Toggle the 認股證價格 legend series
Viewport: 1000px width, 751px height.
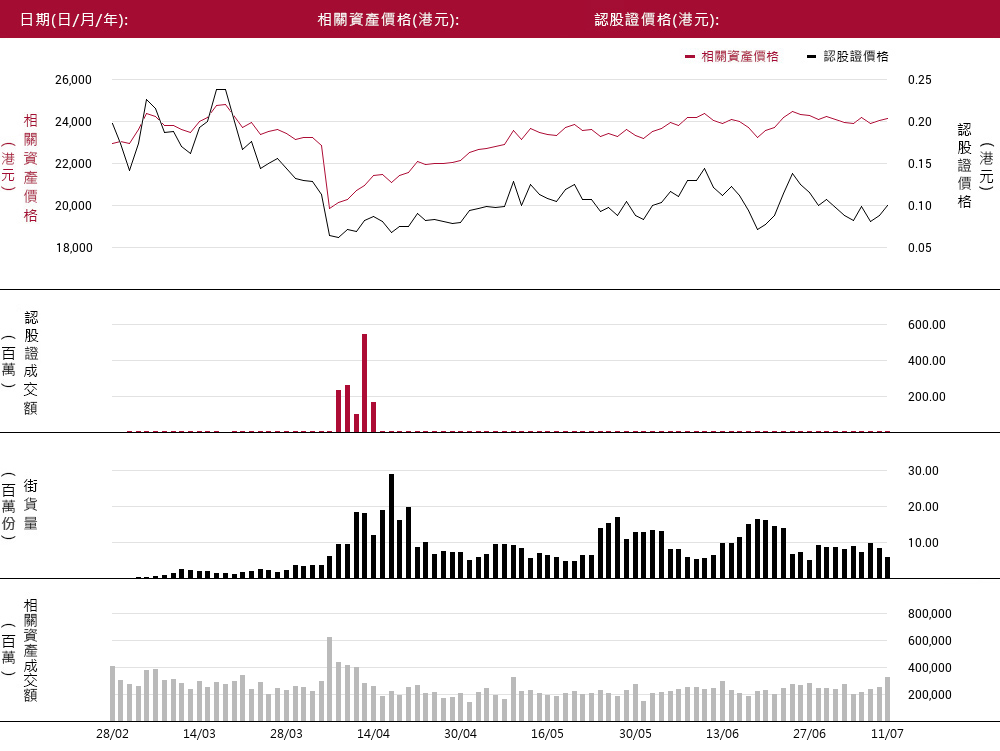point(848,57)
